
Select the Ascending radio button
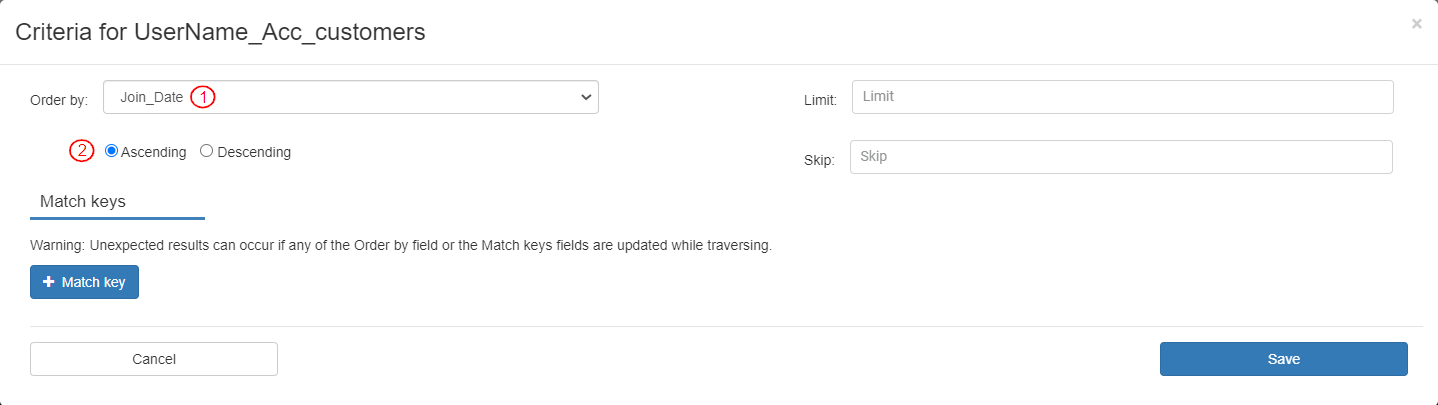(112, 151)
